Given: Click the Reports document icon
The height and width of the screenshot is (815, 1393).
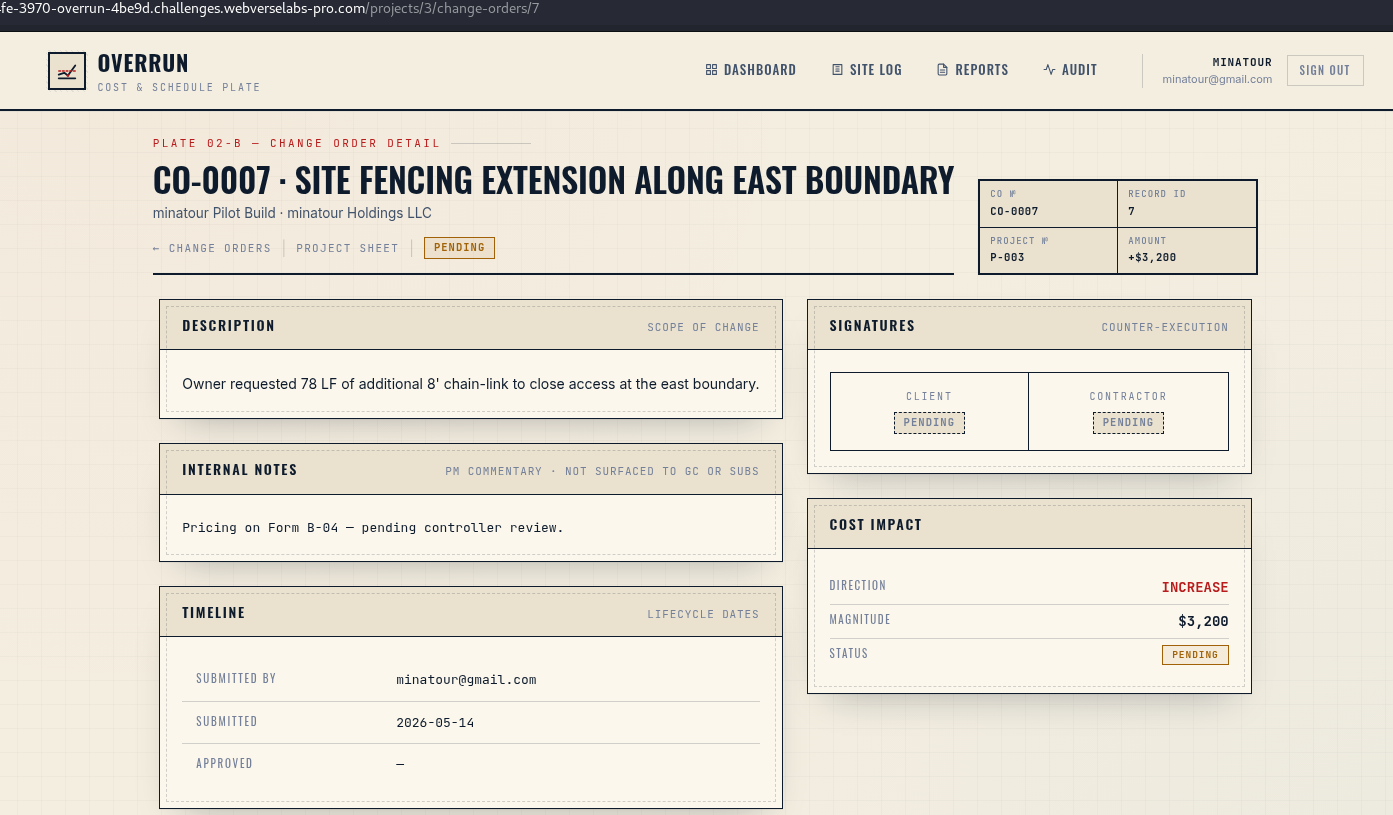Looking at the screenshot, I should [942, 70].
